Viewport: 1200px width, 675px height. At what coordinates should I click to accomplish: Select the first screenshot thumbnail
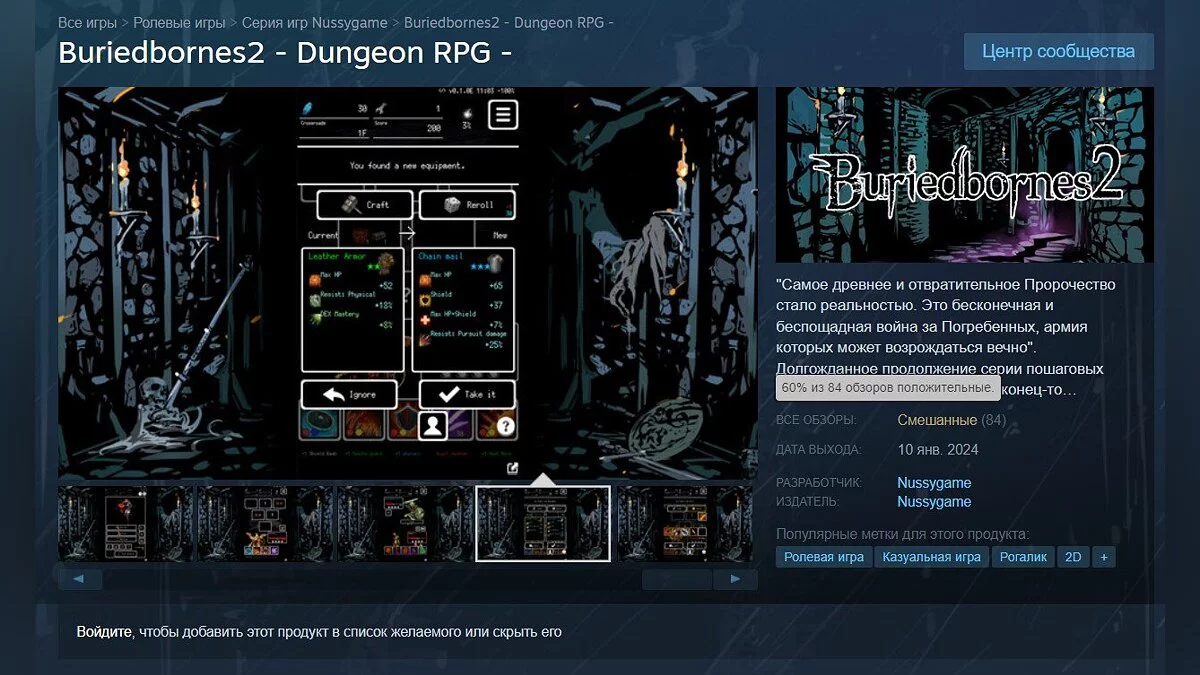[126, 523]
